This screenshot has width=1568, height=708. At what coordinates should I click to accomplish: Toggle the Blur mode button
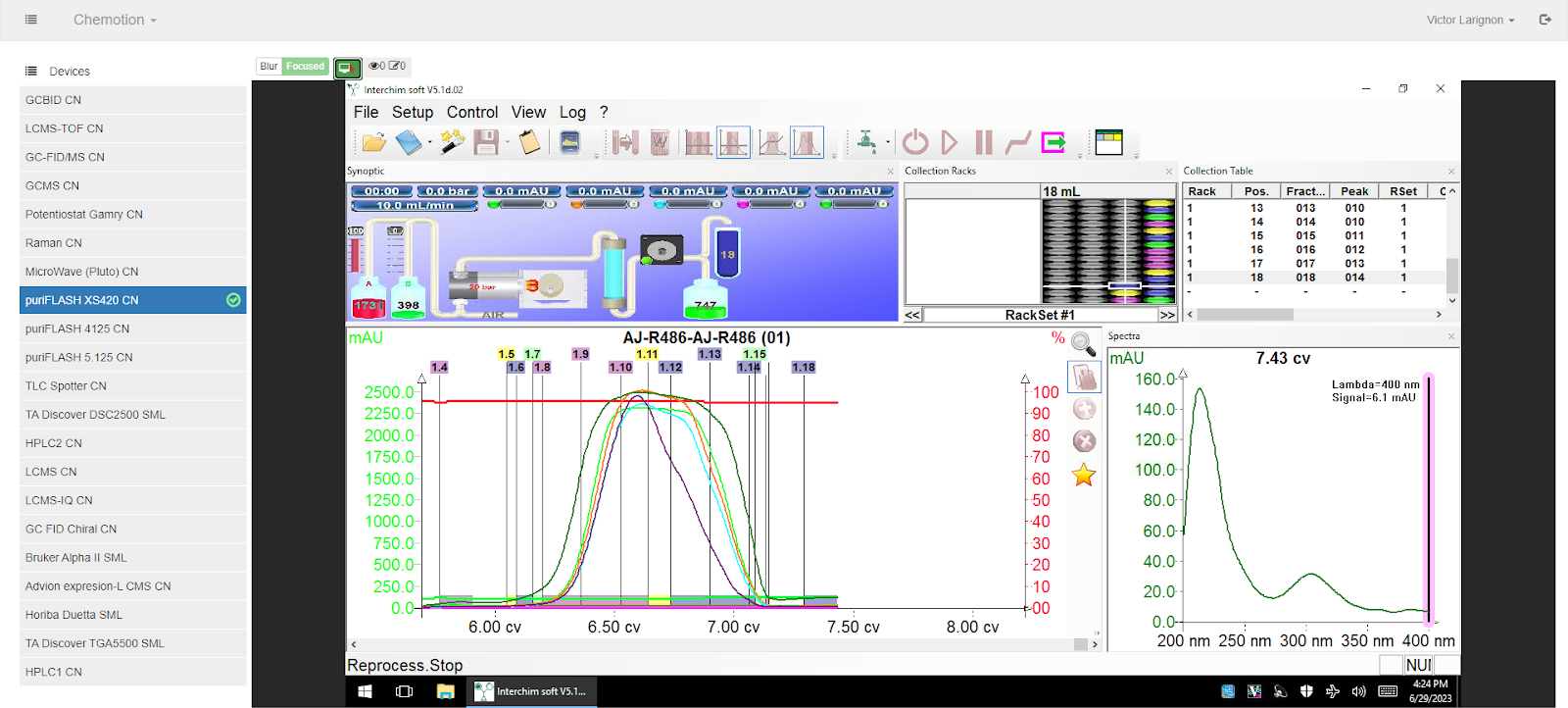(269, 67)
